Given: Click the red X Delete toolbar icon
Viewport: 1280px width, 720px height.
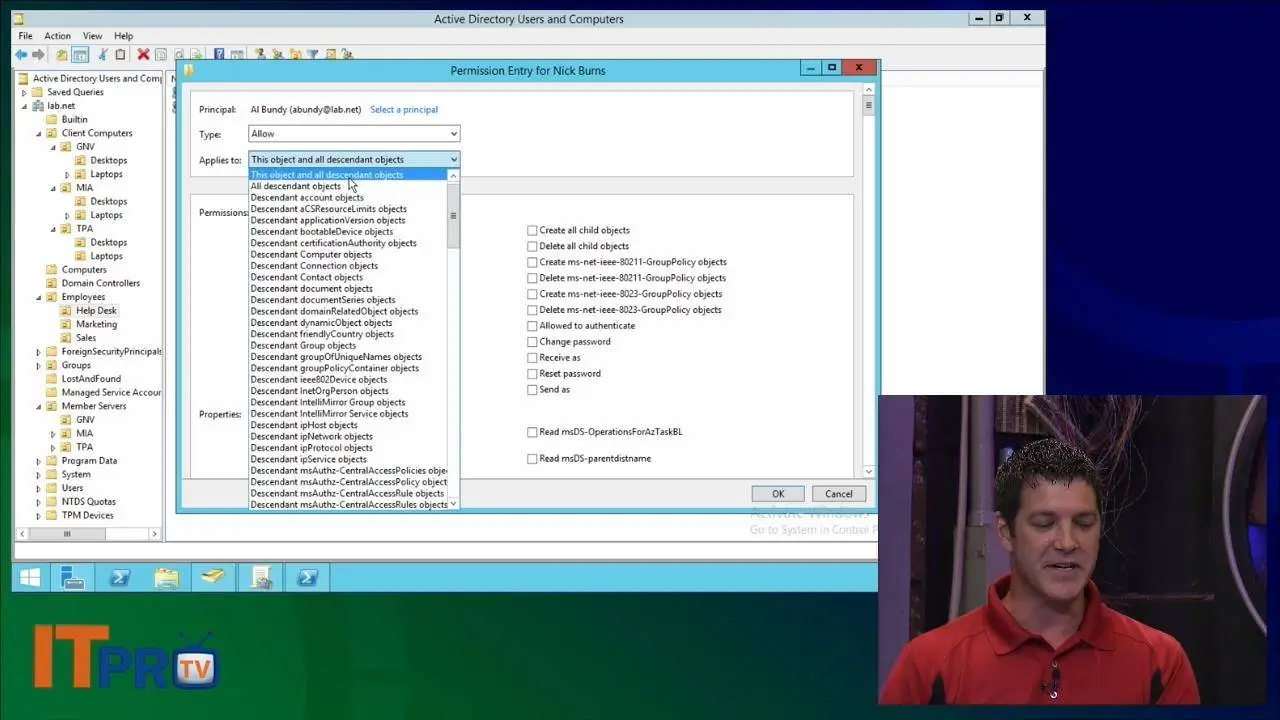Looking at the screenshot, I should click(x=143, y=54).
